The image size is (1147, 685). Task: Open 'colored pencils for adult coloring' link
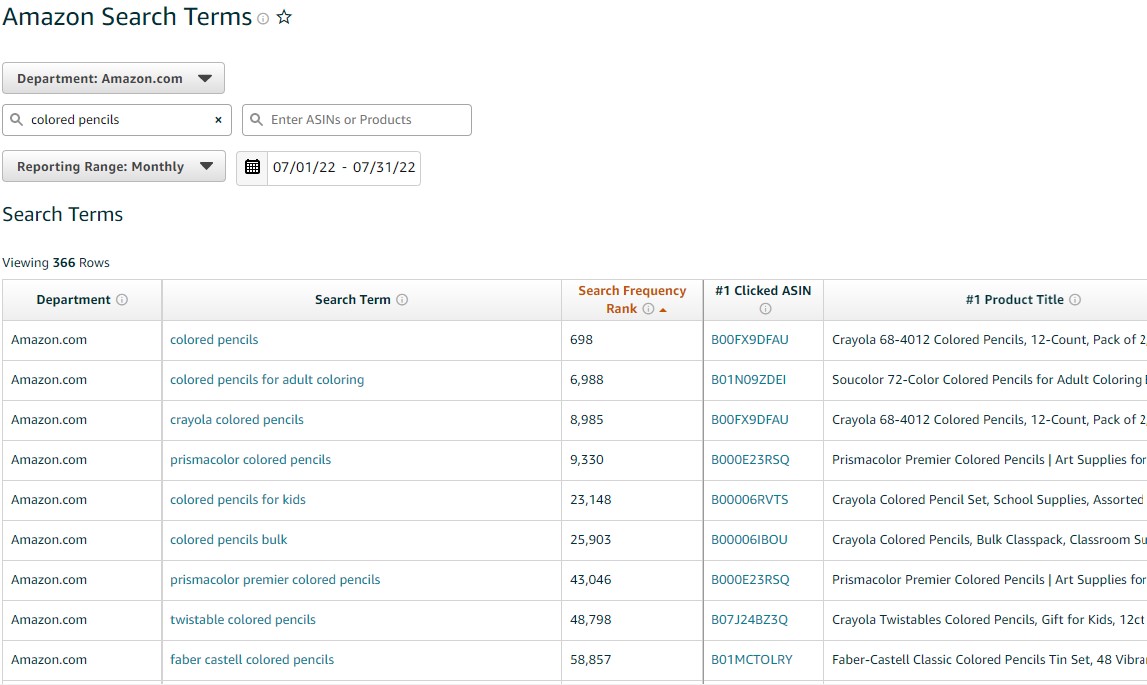(x=267, y=380)
